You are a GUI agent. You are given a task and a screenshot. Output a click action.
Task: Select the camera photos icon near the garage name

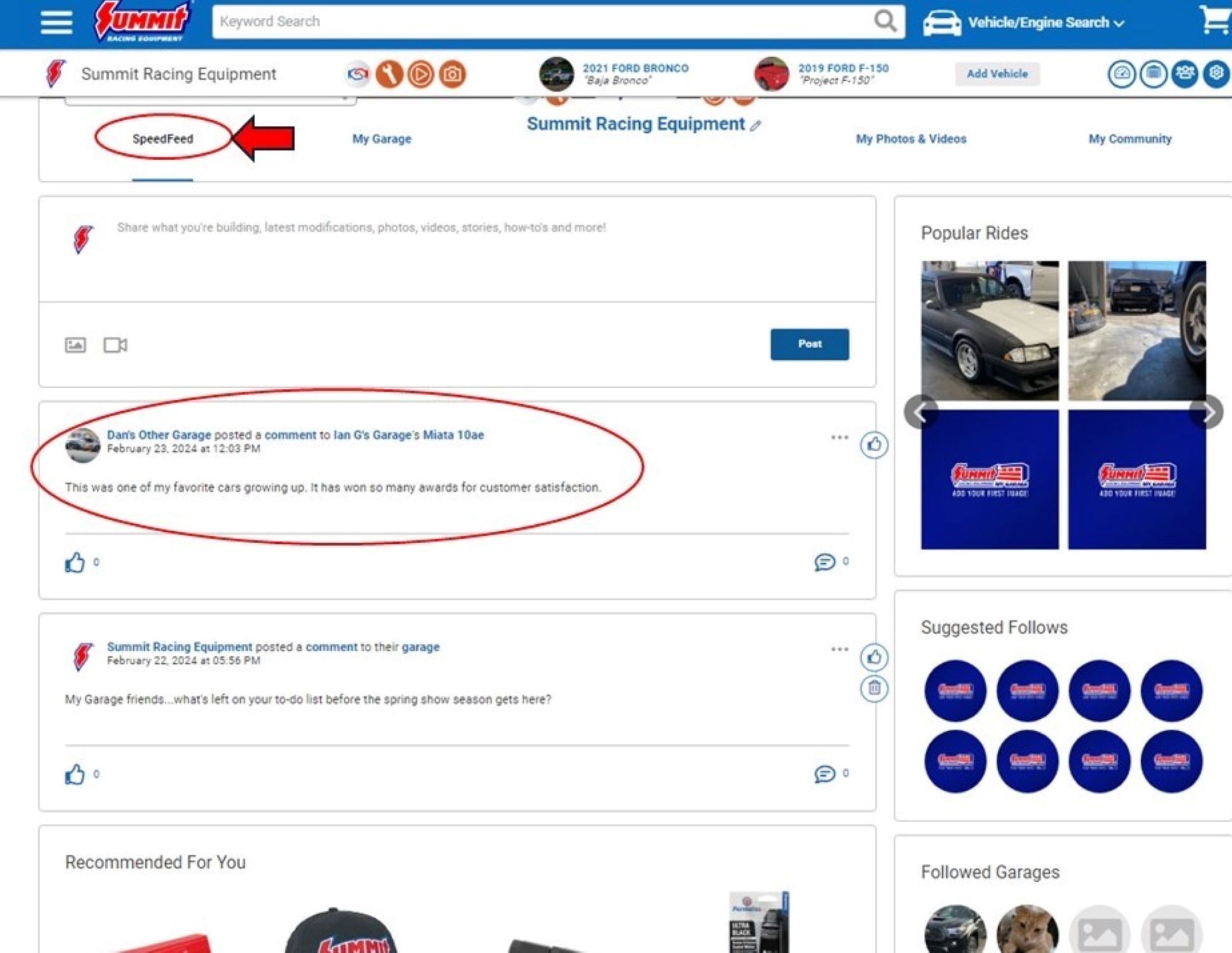point(451,74)
